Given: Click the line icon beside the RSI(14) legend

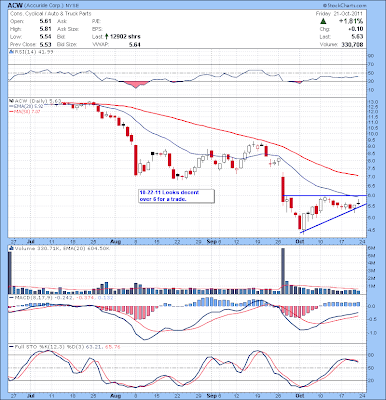Looking at the screenshot, I should click(11, 52).
